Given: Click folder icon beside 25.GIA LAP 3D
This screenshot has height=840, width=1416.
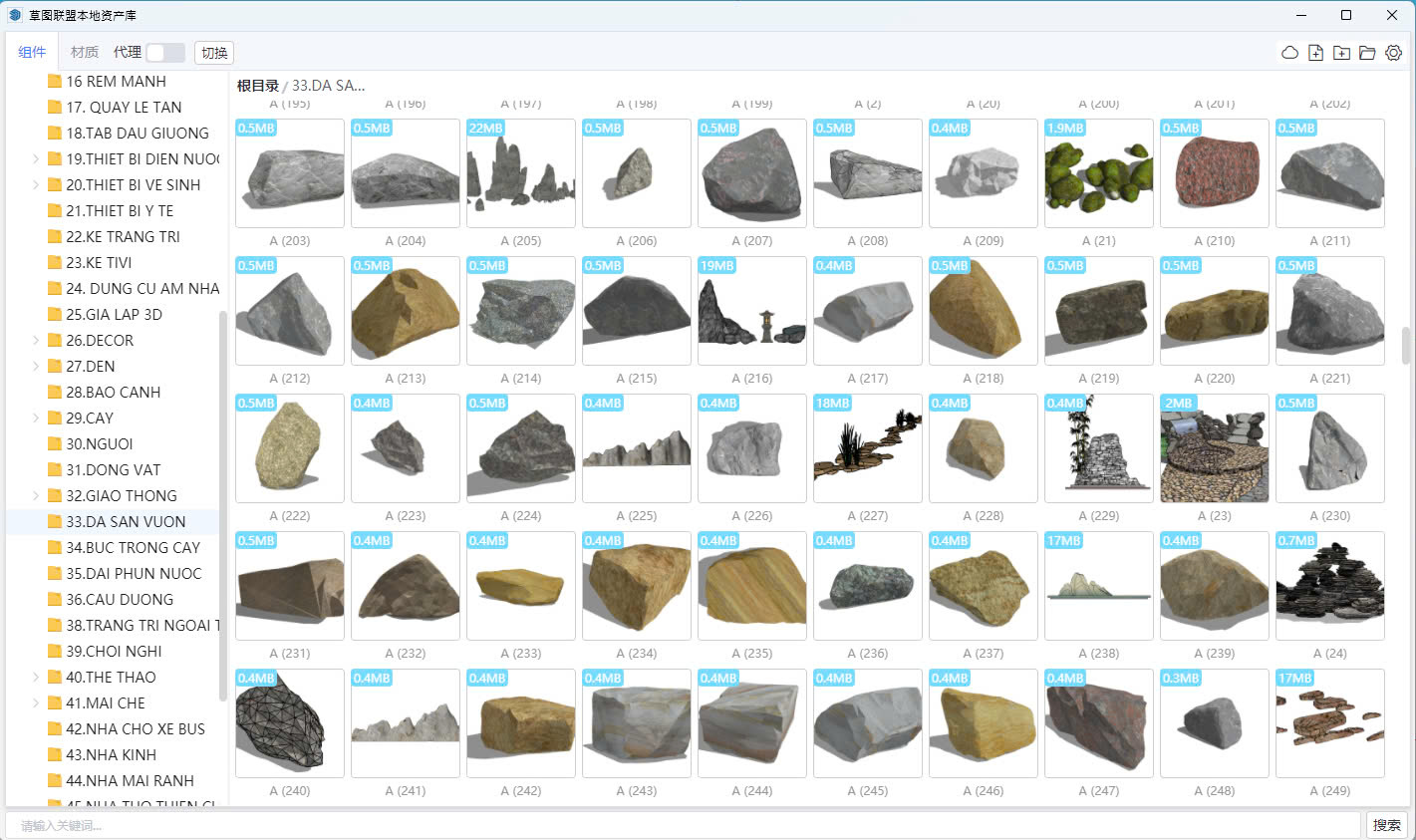Looking at the screenshot, I should (x=55, y=315).
